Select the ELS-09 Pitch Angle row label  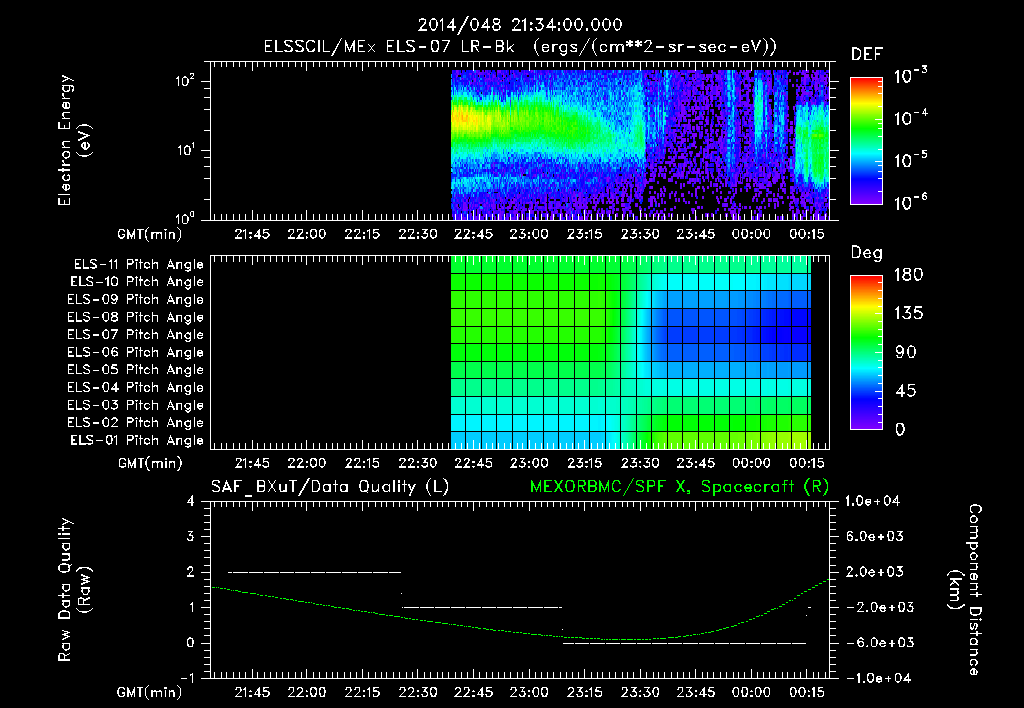tap(136, 300)
